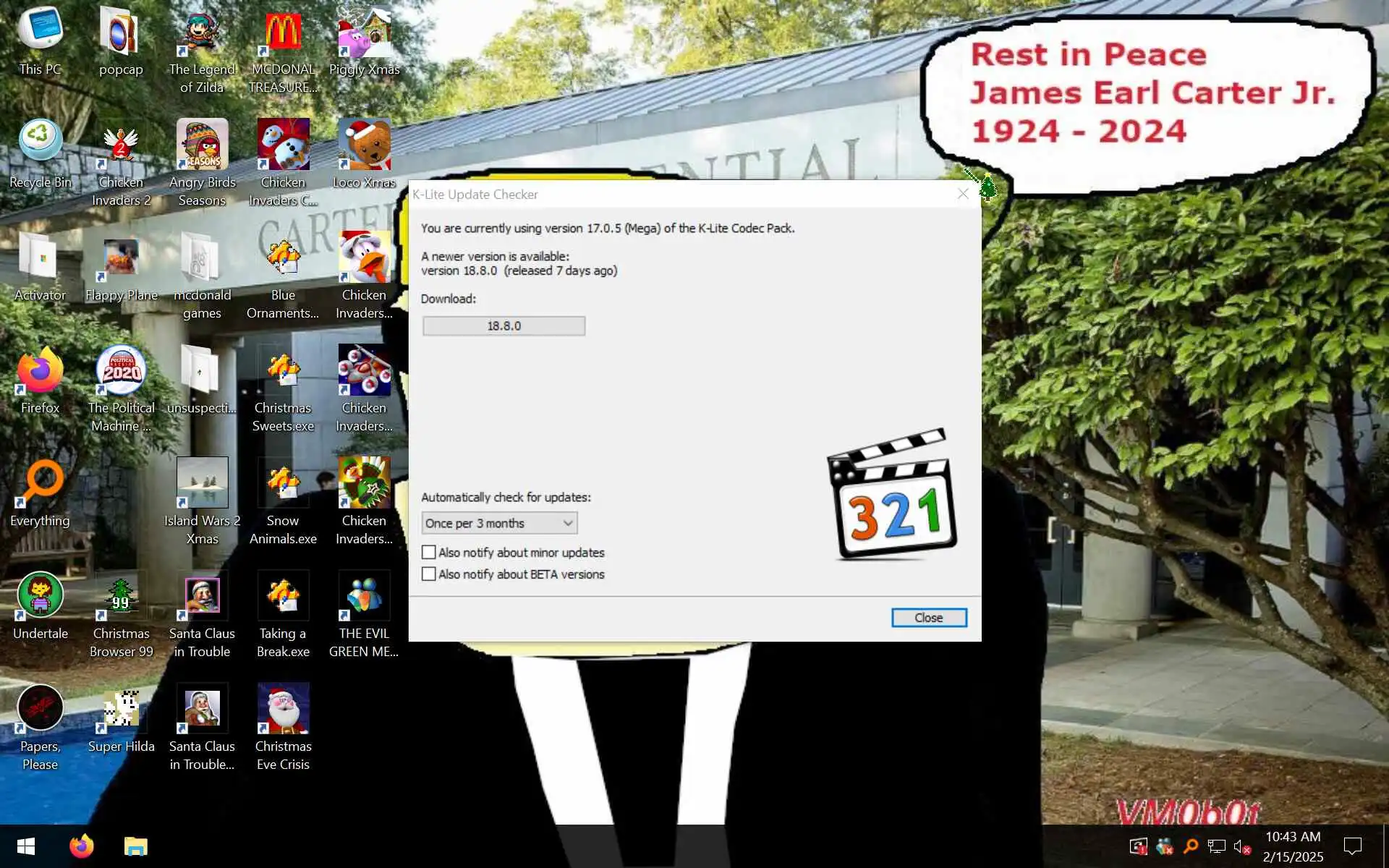Click the Media Player Classic 321 logo

point(893,495)
